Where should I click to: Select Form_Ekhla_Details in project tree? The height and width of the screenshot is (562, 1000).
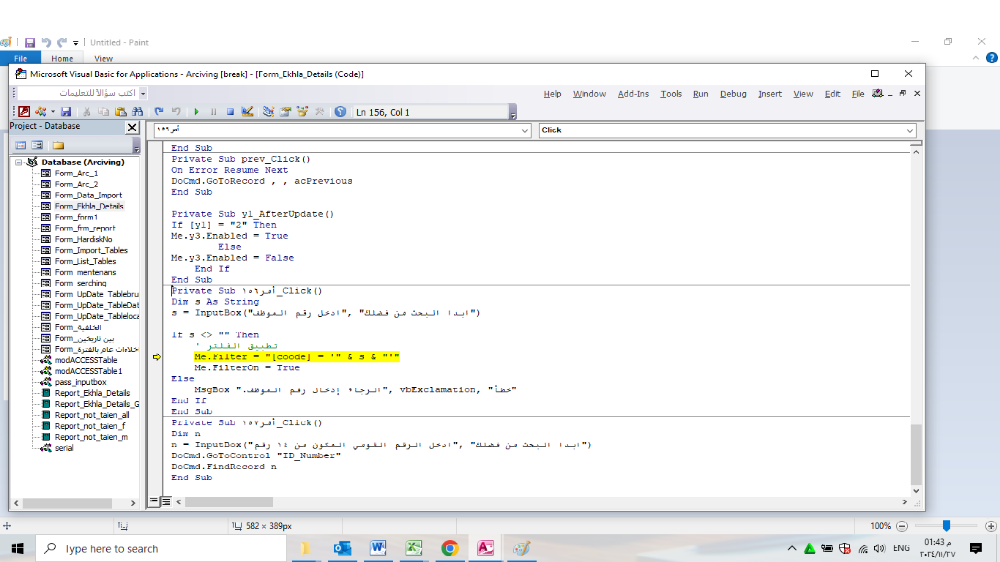coord(89,206)
